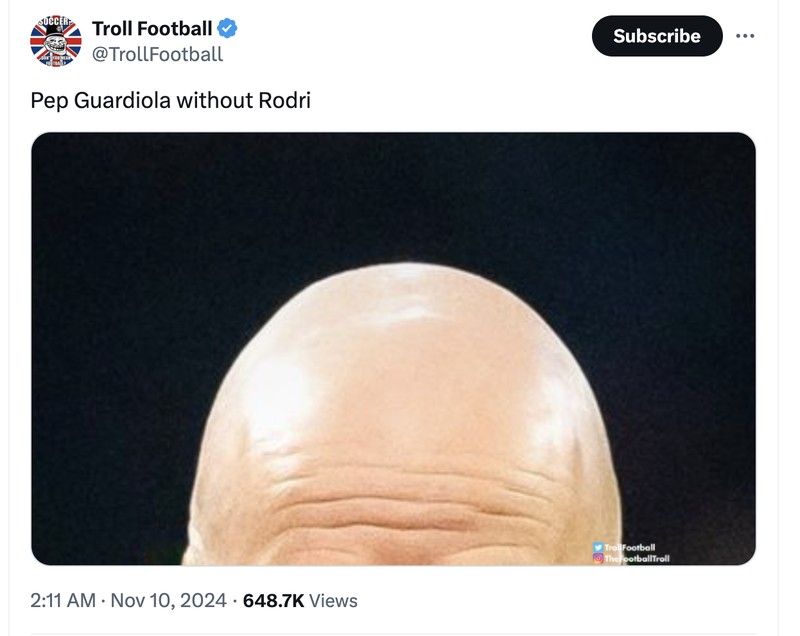Click the TheFootballTroll watermark text on the image

[x=637, y=558]
